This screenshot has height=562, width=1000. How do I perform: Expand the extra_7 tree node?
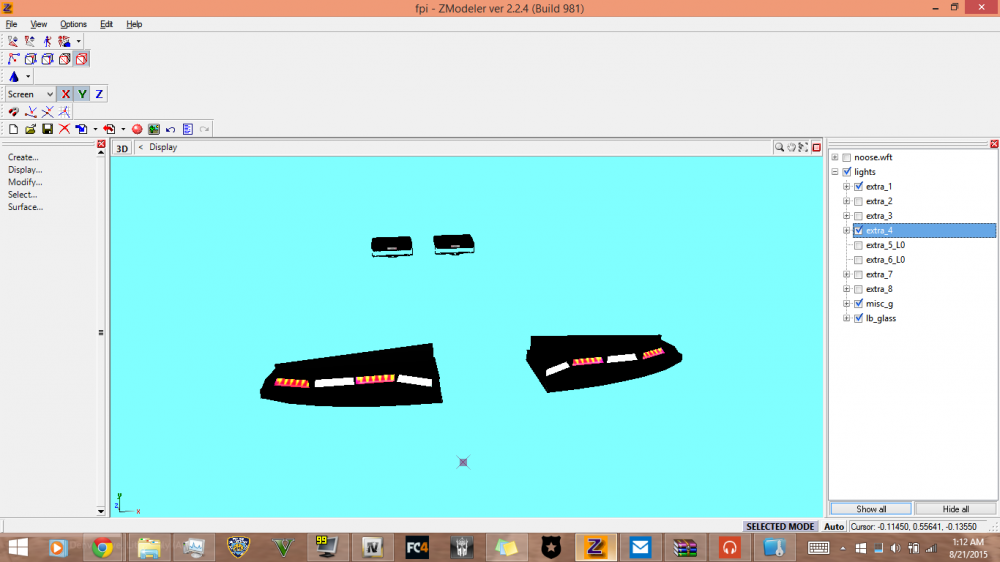pyautogui.click(x=846, y=275)
